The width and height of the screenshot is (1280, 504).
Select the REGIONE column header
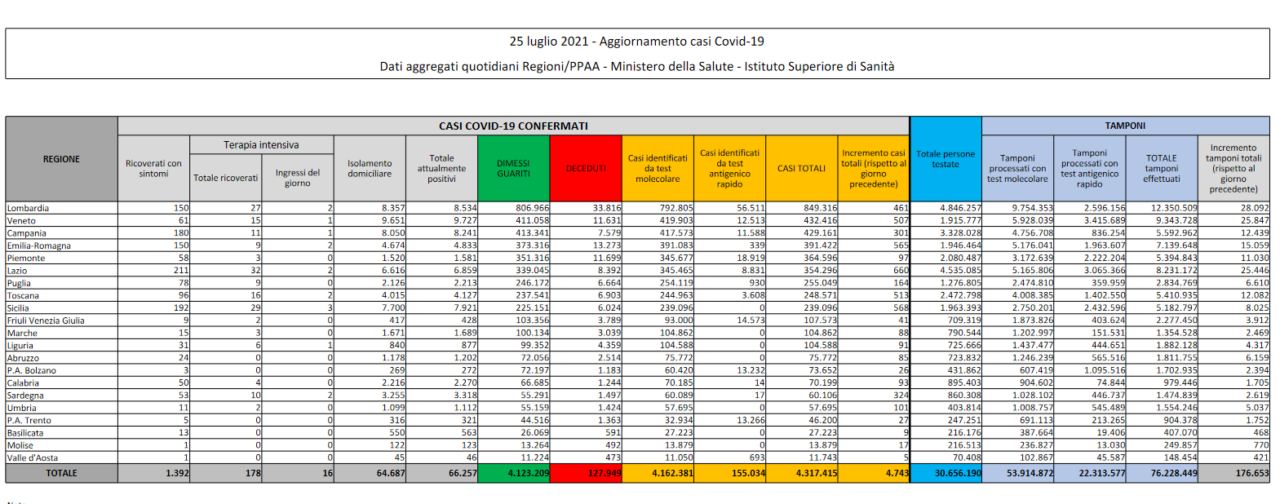pos(62,160)
